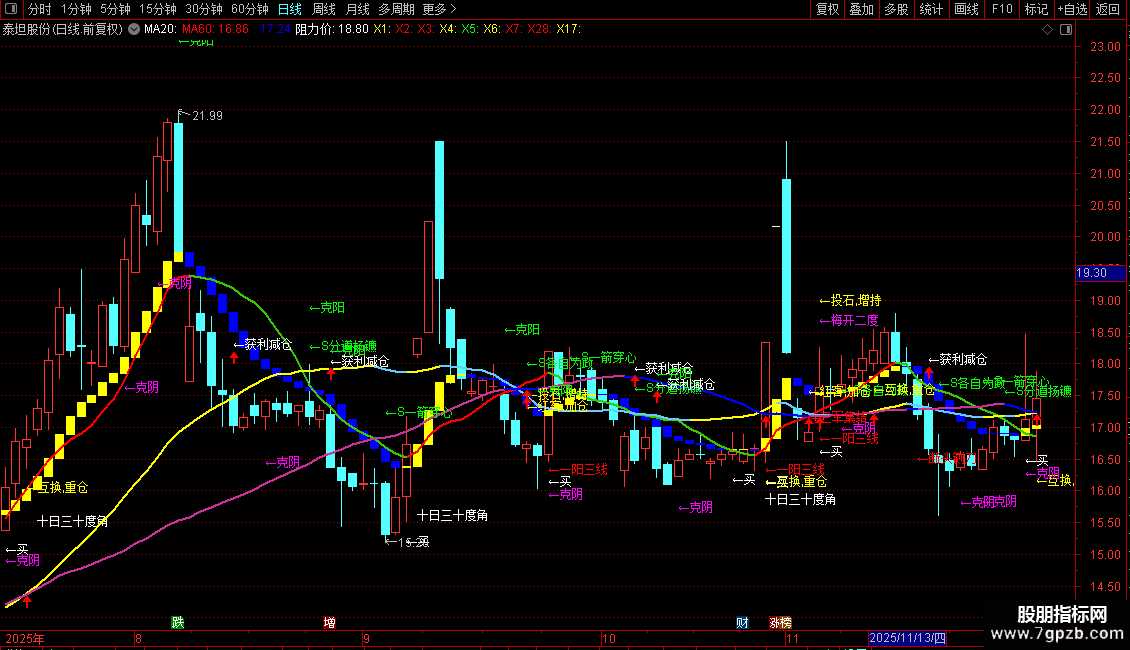Screen dimensions: 1130x650
Task: Activate the 画线 drawing tool
Action: tap(966, 9)
